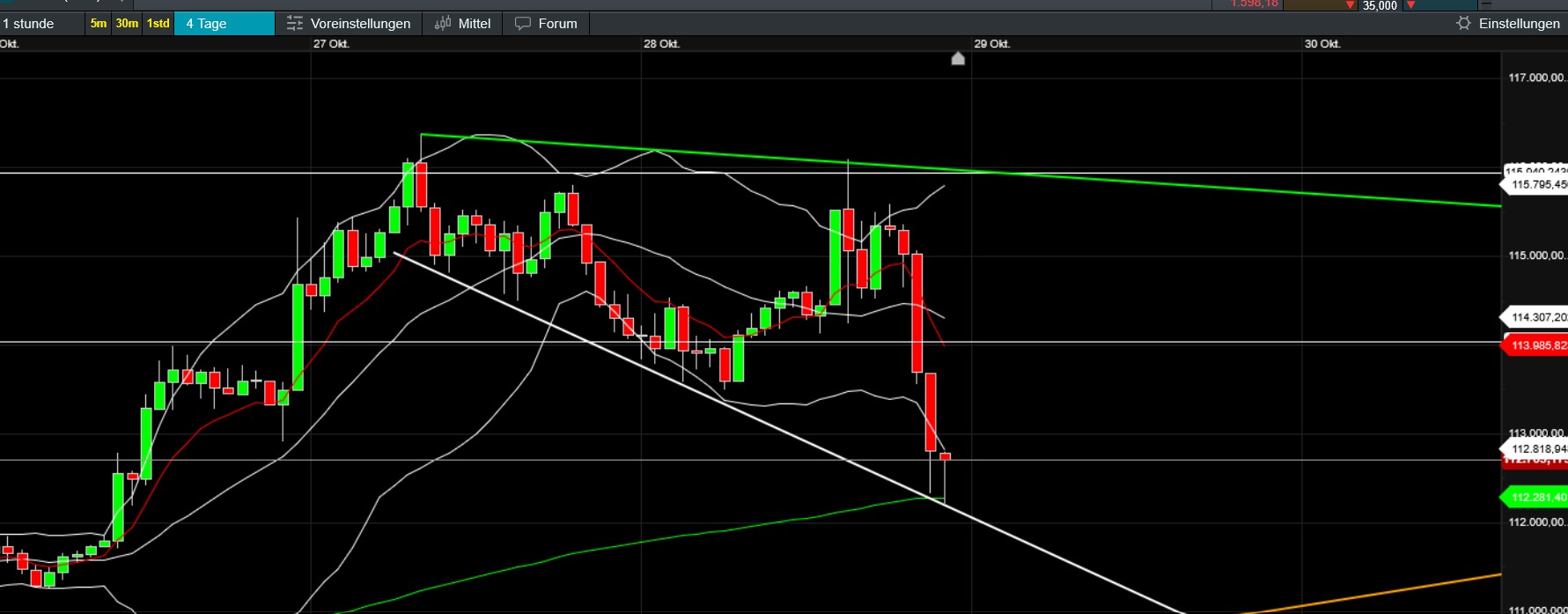
Task: Click the Mittel price type button
Action: [x=474, y=24]
